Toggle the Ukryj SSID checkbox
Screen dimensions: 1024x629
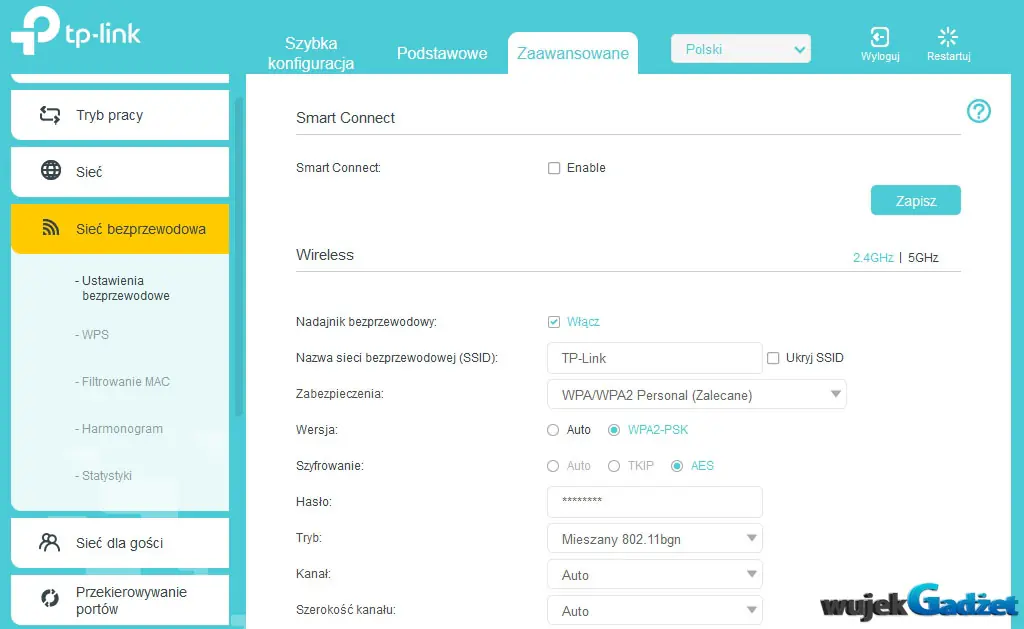773,358
